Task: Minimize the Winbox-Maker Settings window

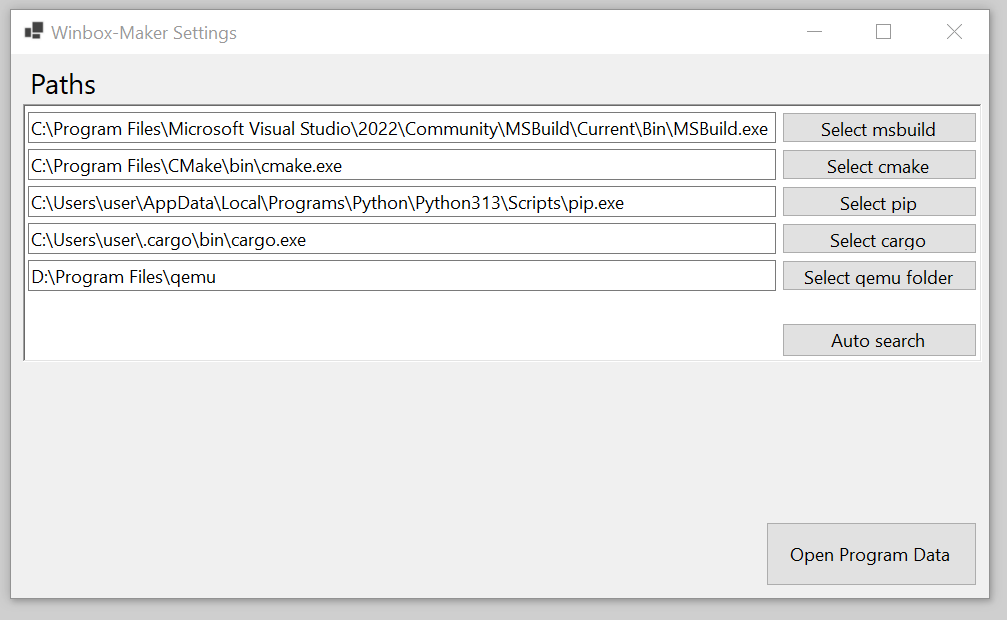Action: [x=814, y=31]
